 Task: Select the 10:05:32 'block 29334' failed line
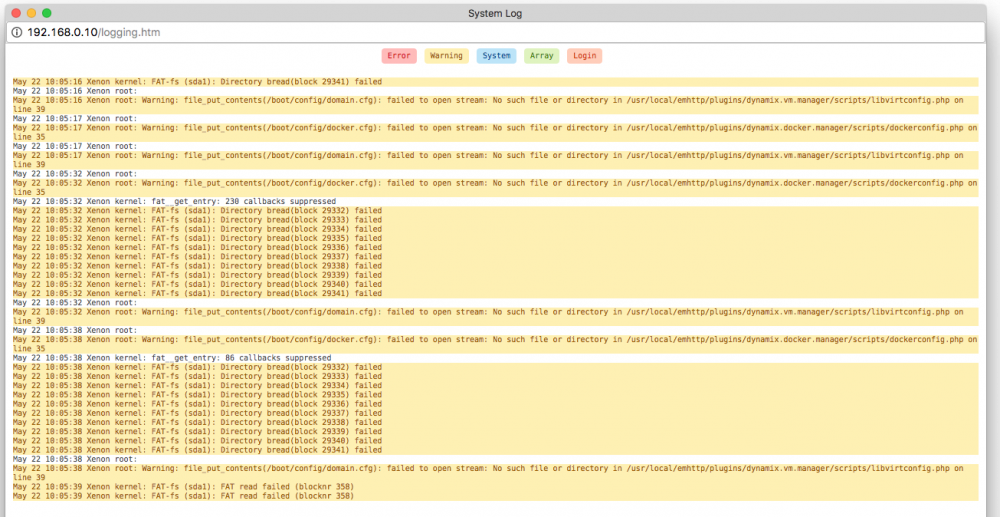(495, 229)
